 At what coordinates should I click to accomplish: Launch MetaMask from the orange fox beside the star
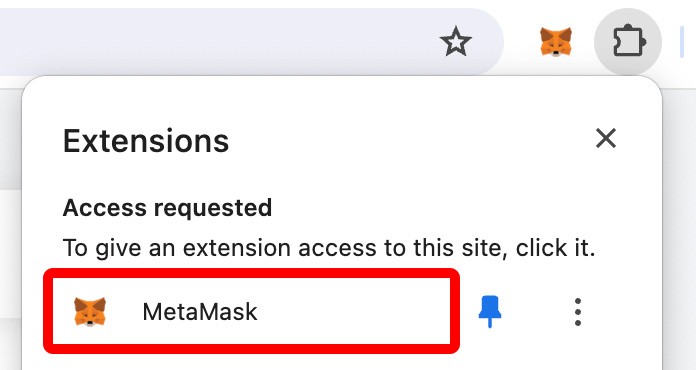pos(556,42)
